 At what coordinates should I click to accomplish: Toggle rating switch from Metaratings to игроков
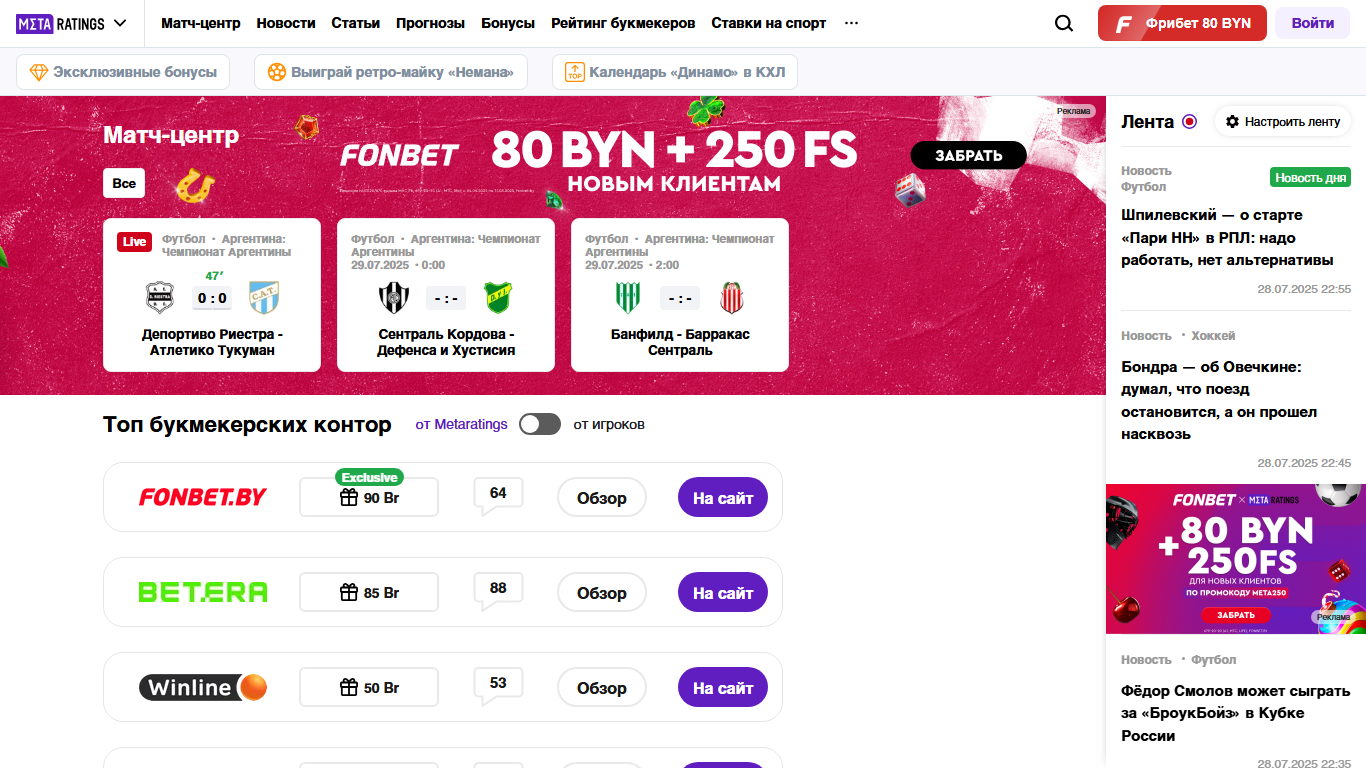(540, 424)
